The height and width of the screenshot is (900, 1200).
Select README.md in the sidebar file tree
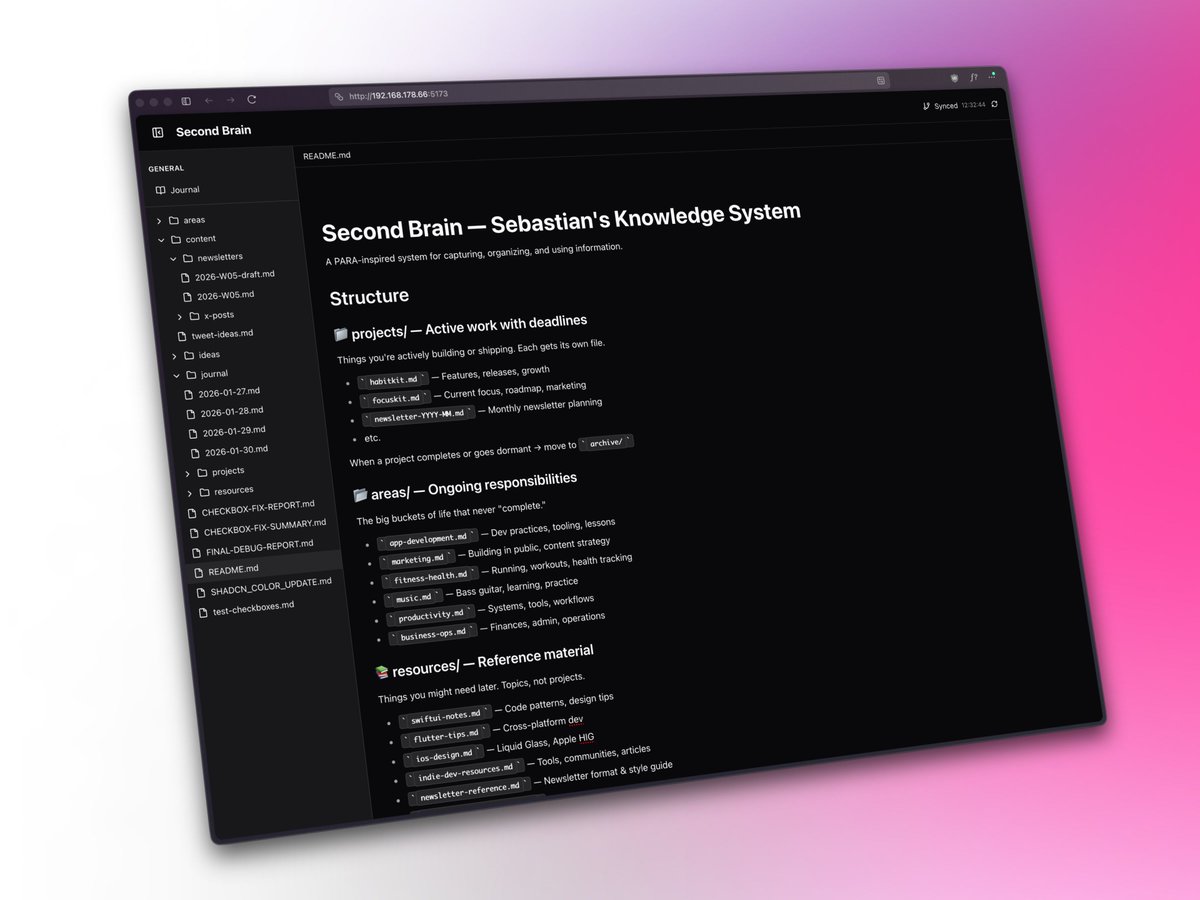pyautogui.click(x=267, y=570)
